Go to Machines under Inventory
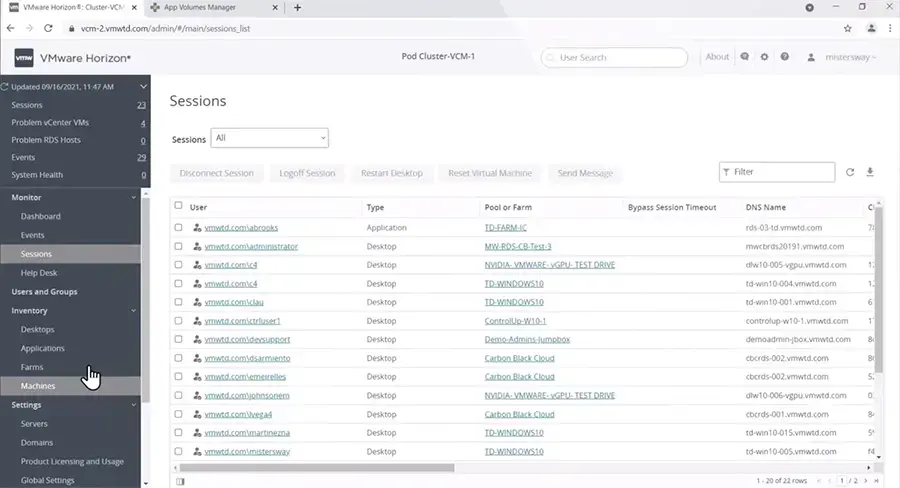900x488 pixels. [x=38, y=386]
